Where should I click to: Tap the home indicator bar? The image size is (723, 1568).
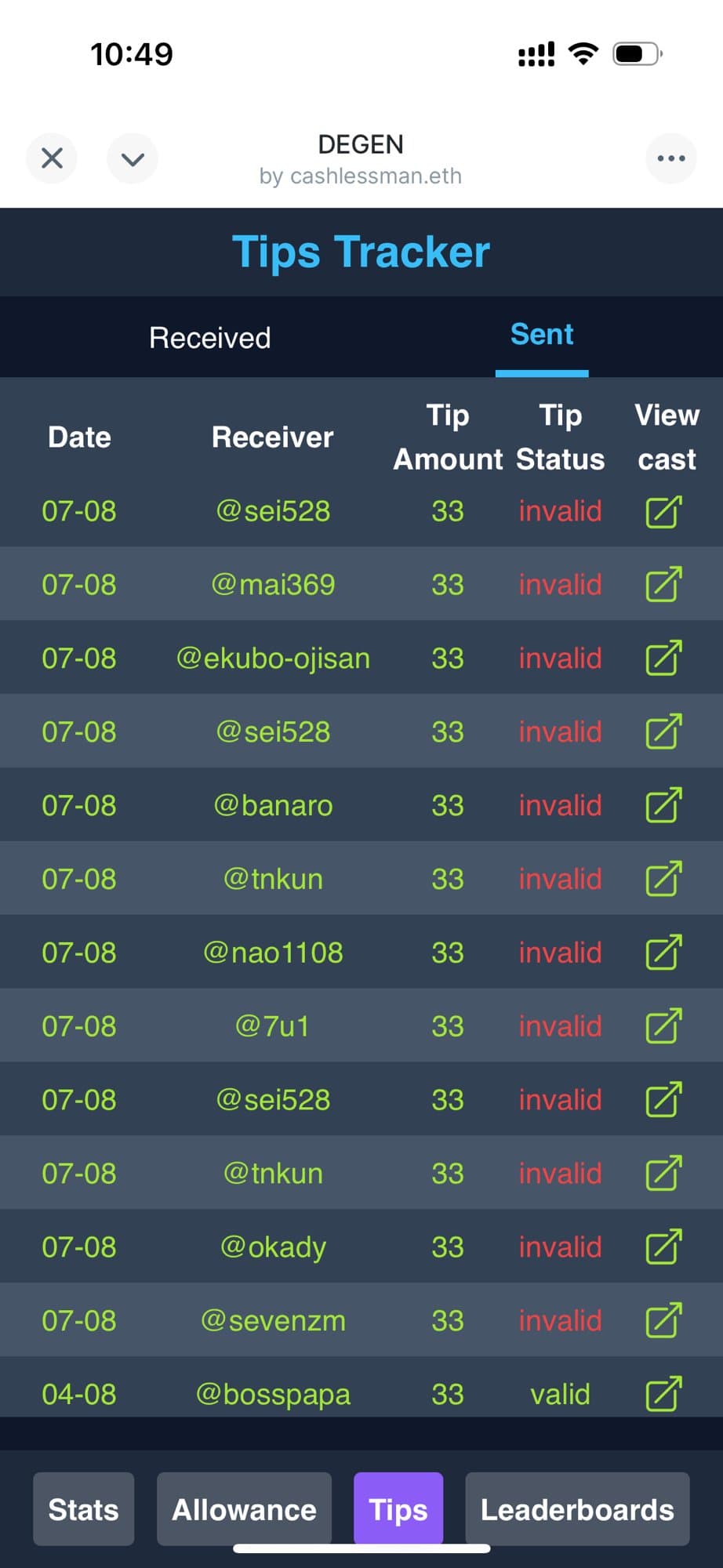pos(361,1548)
